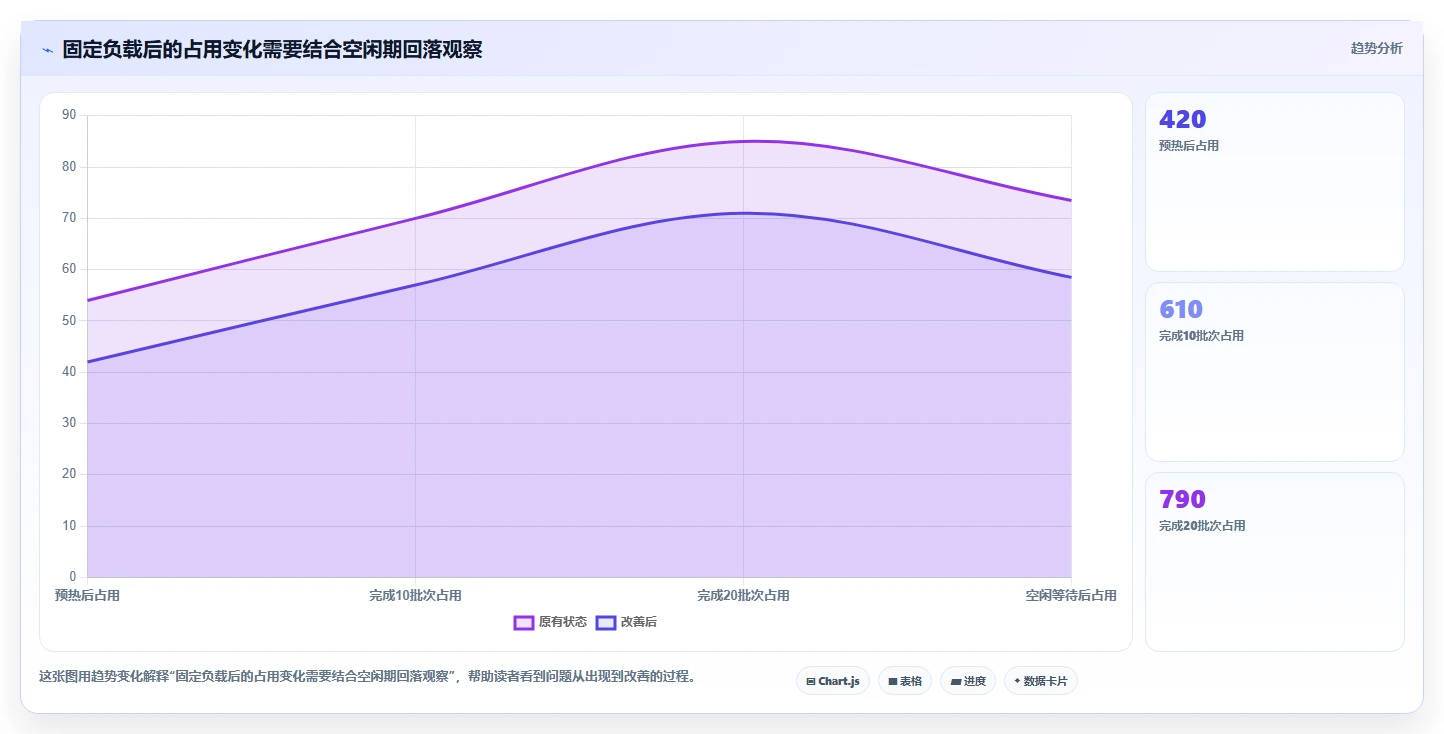Screen dimensions: 1444x734
Task: Click the 610 value in the 完成10批次占用 card
Action: [x=1181, y=309]
